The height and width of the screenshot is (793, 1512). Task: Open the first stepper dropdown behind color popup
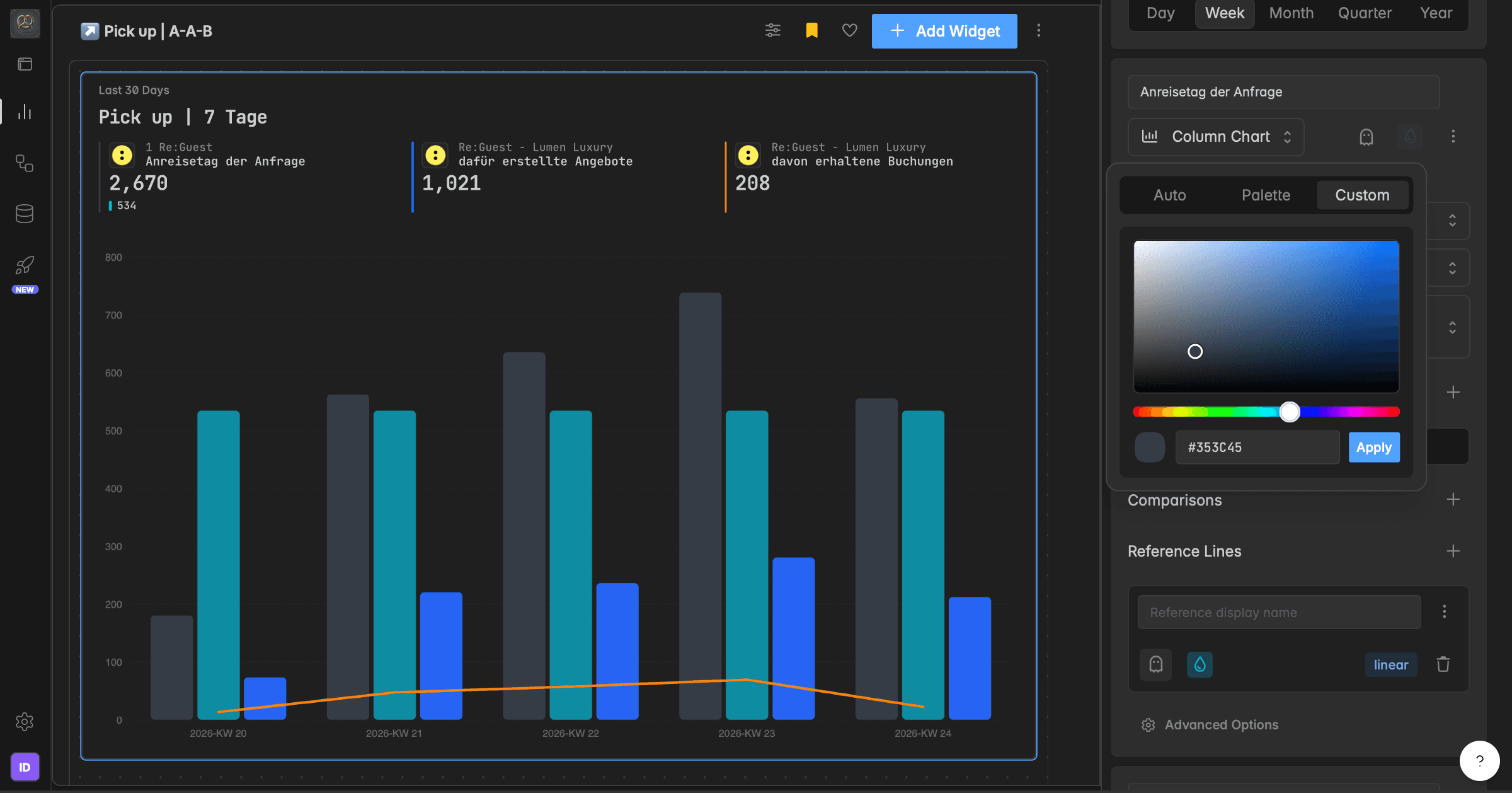[x=1452, y=221]
